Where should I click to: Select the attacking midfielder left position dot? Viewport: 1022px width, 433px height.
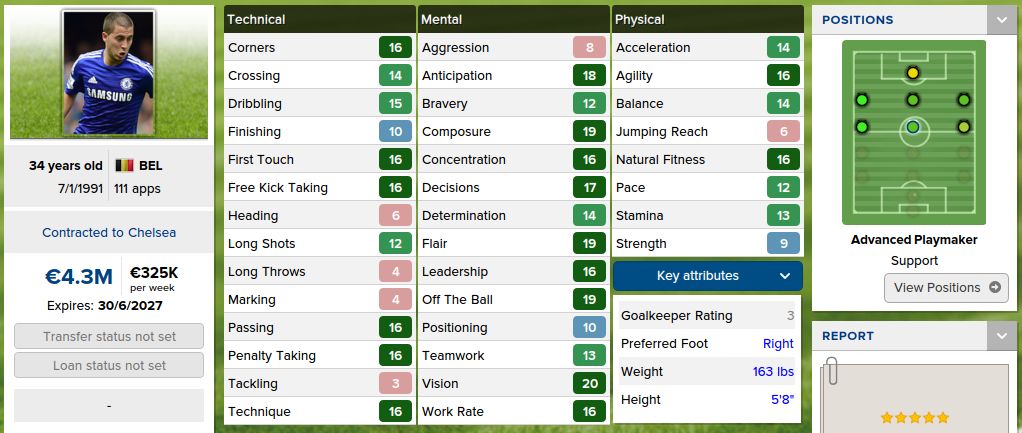(862, 100)
